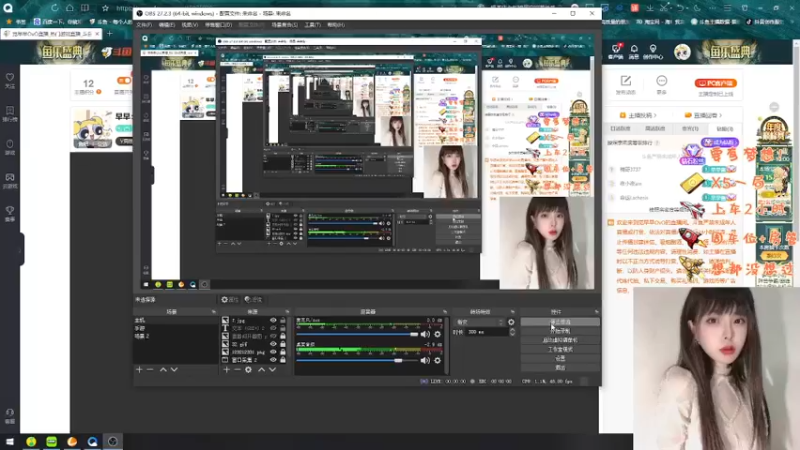
Task: Open the blue Q browser taskbar icon
Action: coord(92,441)
